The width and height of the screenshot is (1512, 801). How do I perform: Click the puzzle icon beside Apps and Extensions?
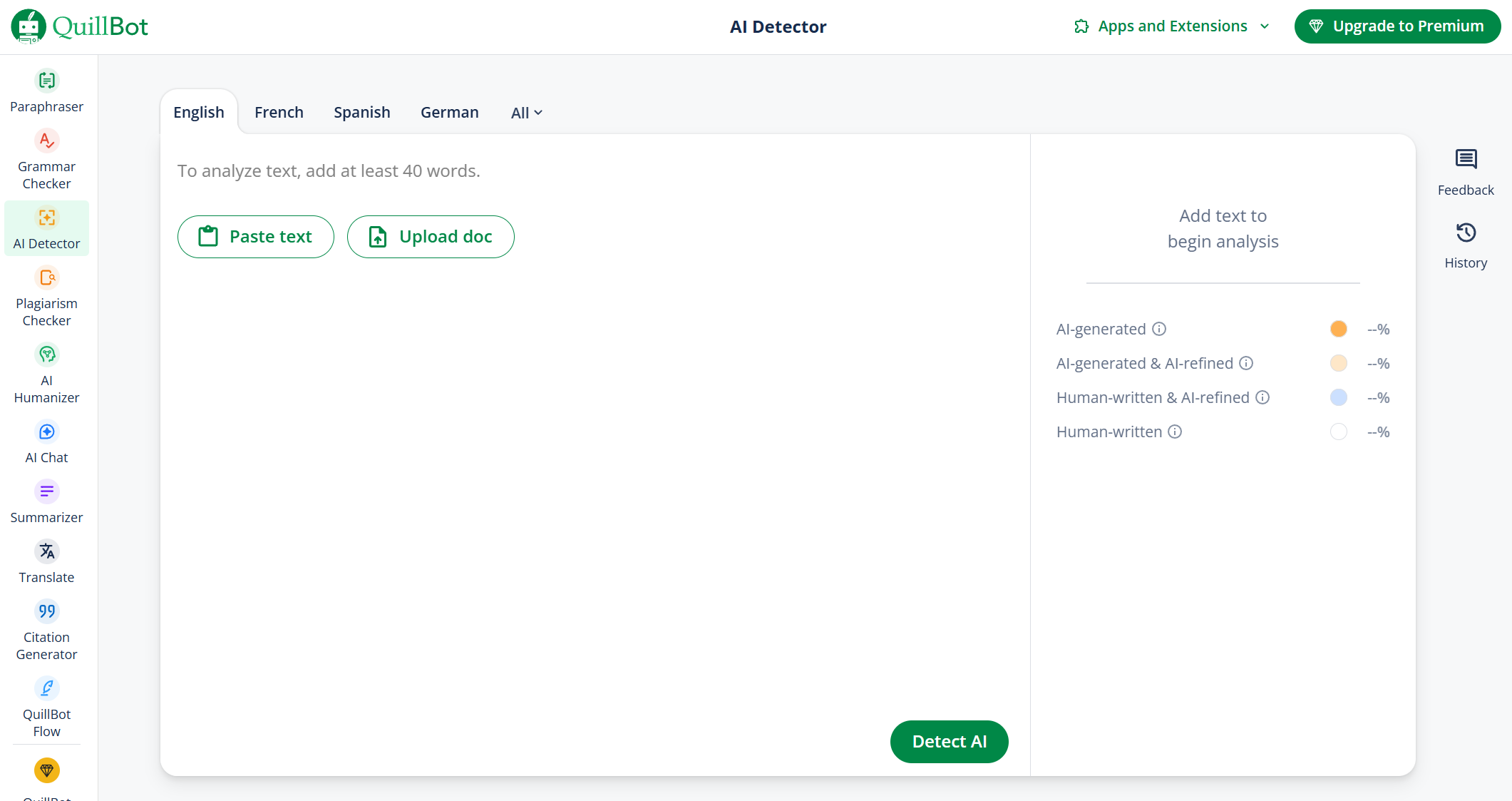tap(1081, 26)
